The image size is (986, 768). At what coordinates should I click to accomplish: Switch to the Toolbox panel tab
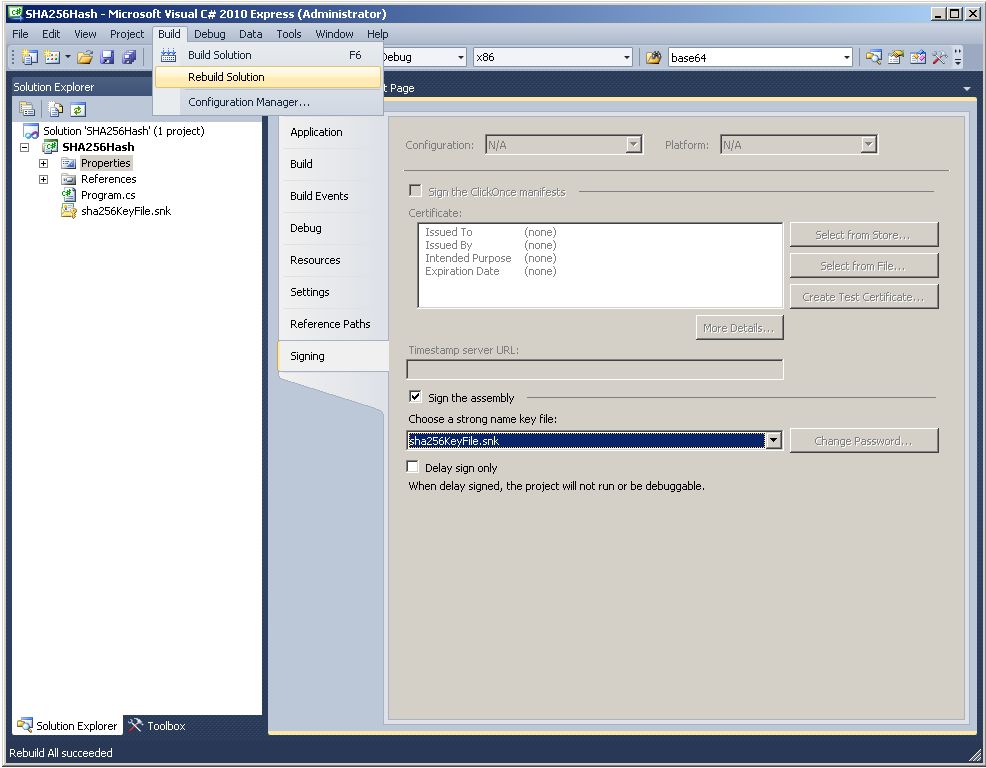157,726
